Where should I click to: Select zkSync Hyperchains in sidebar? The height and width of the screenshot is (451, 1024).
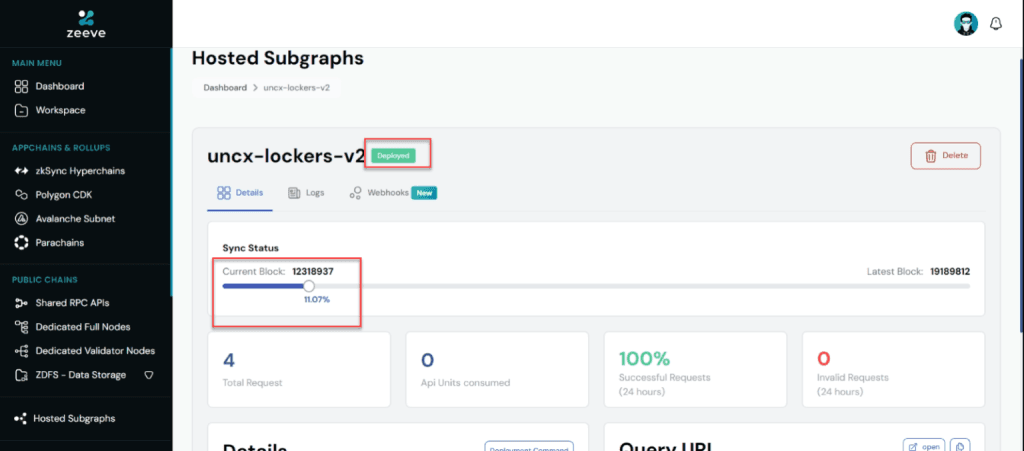(80, 171)
